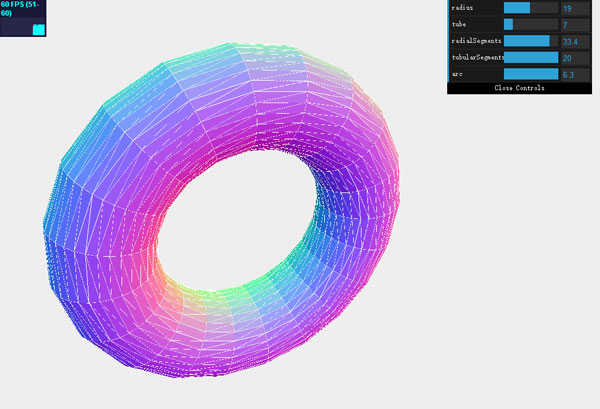600x409 pixels.
Task: Click the arc slider bar
Action: (x=530, y=74)
